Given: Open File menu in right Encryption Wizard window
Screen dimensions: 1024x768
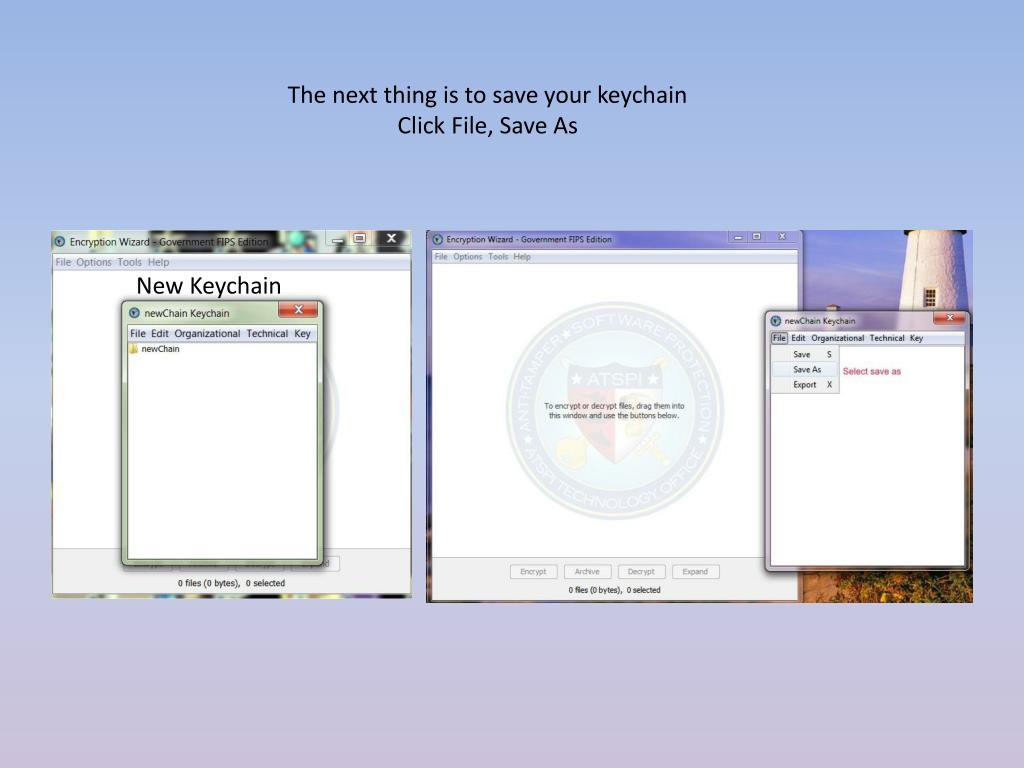Looking at the screenshot, I should click(x=441, y=257).
